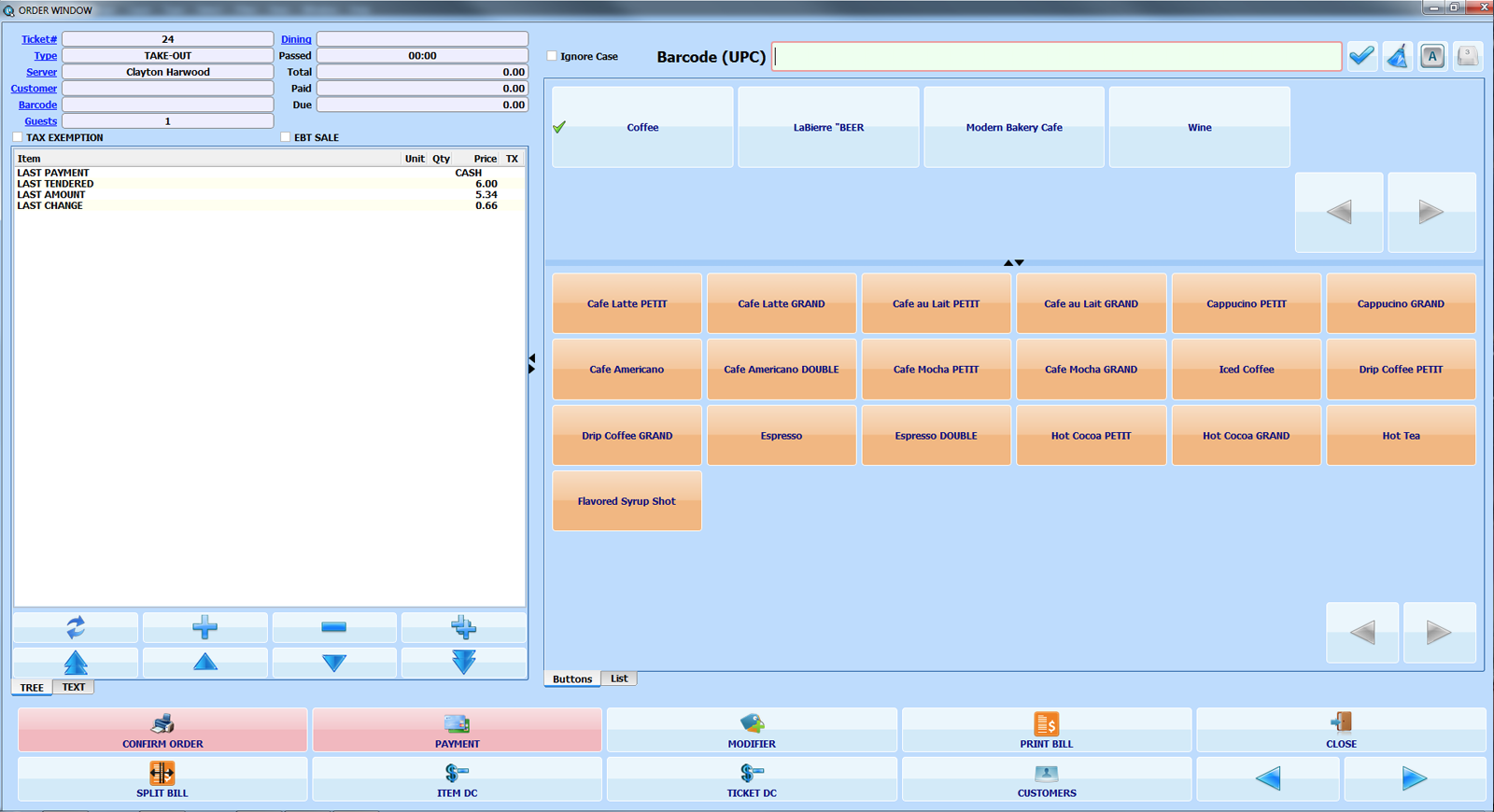The width and height of the screenshot is (1494, 812).
Task: Add a Cafe Mocha GRAND to order
Action: [x=1091, y=370]
